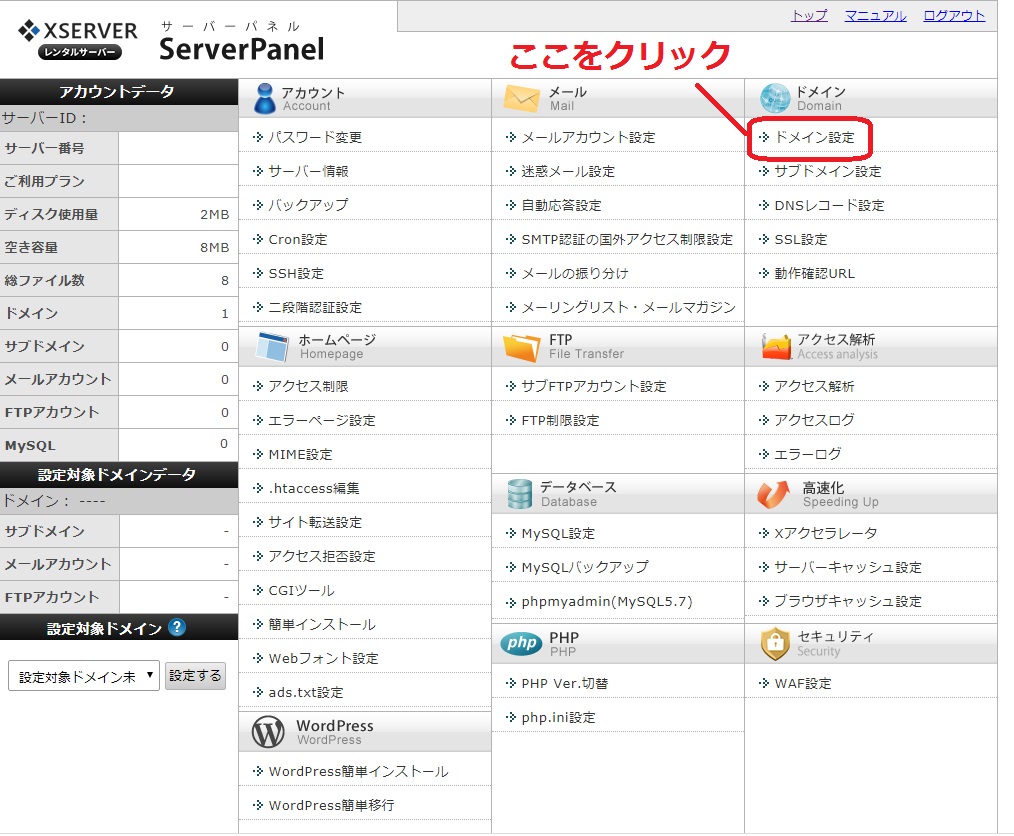The width and height of the screenshot is (1014, 836).
Task: Open メールの振り分け
Action: coord(575,273)
